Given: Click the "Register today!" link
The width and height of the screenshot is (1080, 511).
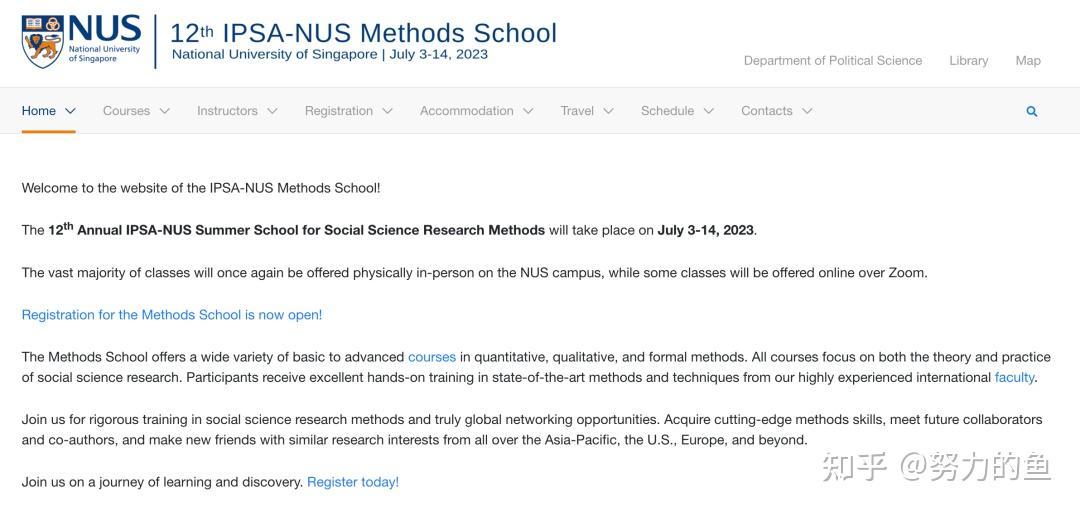Looking at the screenshot, I should click(353, 482).
